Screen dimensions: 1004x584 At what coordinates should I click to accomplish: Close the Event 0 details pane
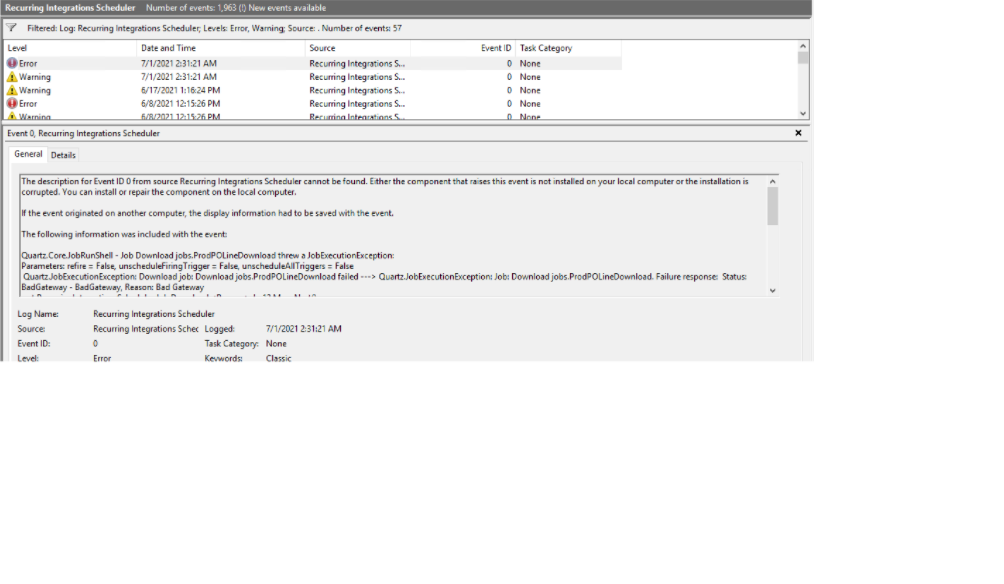coord(798,132)
